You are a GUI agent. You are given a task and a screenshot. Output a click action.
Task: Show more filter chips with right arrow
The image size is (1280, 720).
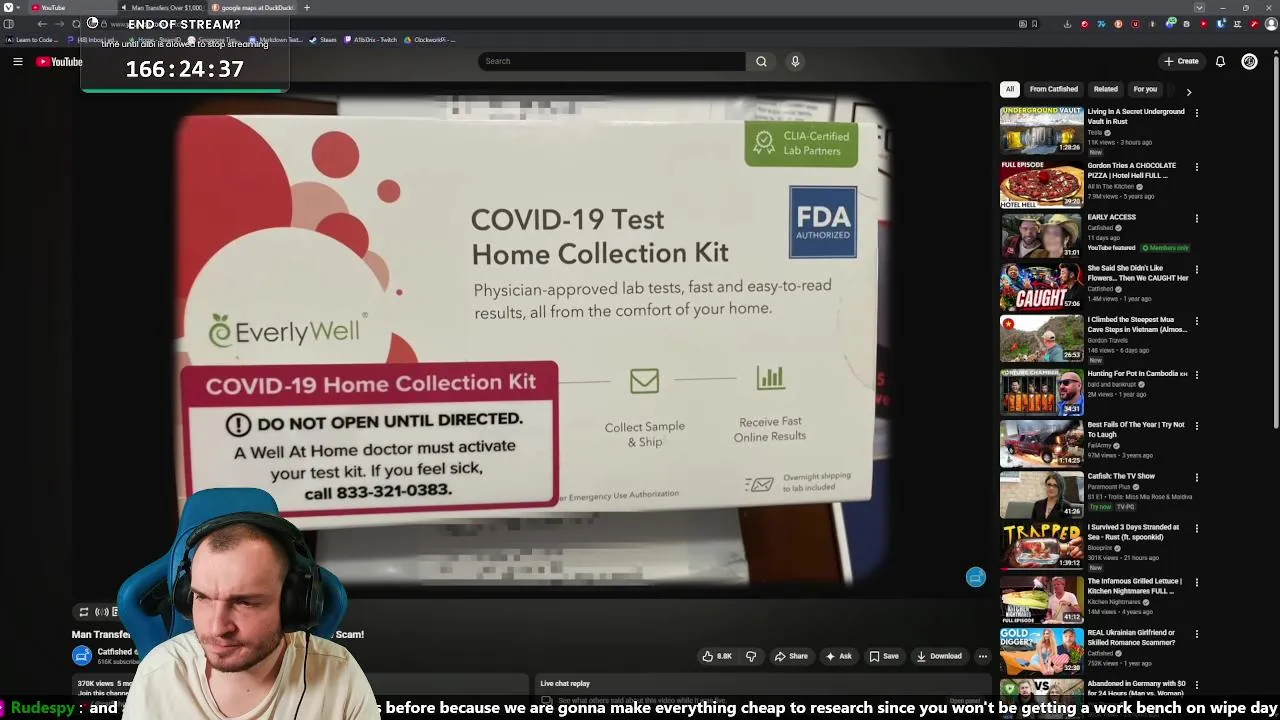1188,91
